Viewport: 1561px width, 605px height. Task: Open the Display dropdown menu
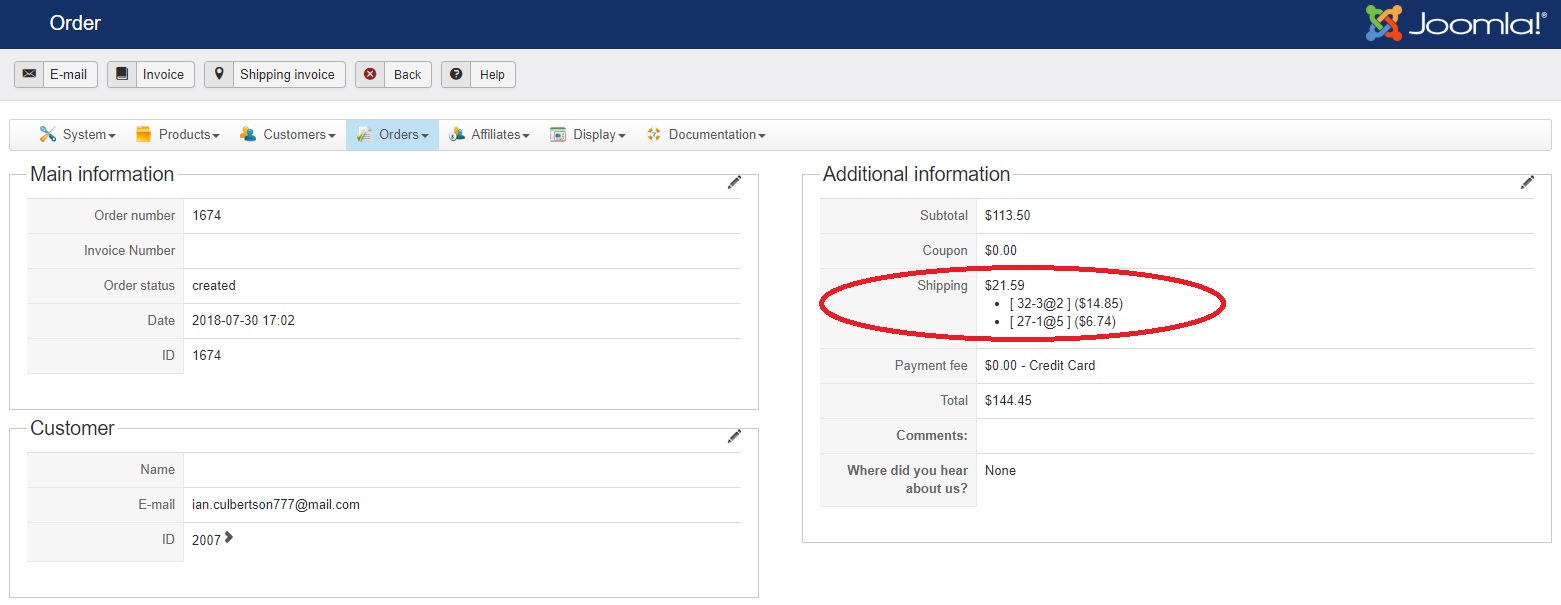(x=588, y=134)
